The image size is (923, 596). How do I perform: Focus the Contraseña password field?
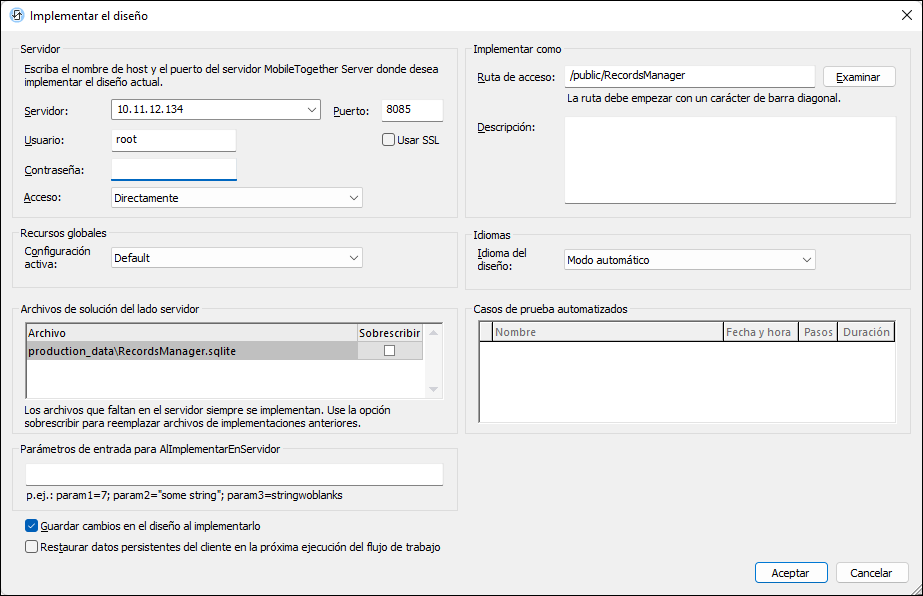(174, 169)
